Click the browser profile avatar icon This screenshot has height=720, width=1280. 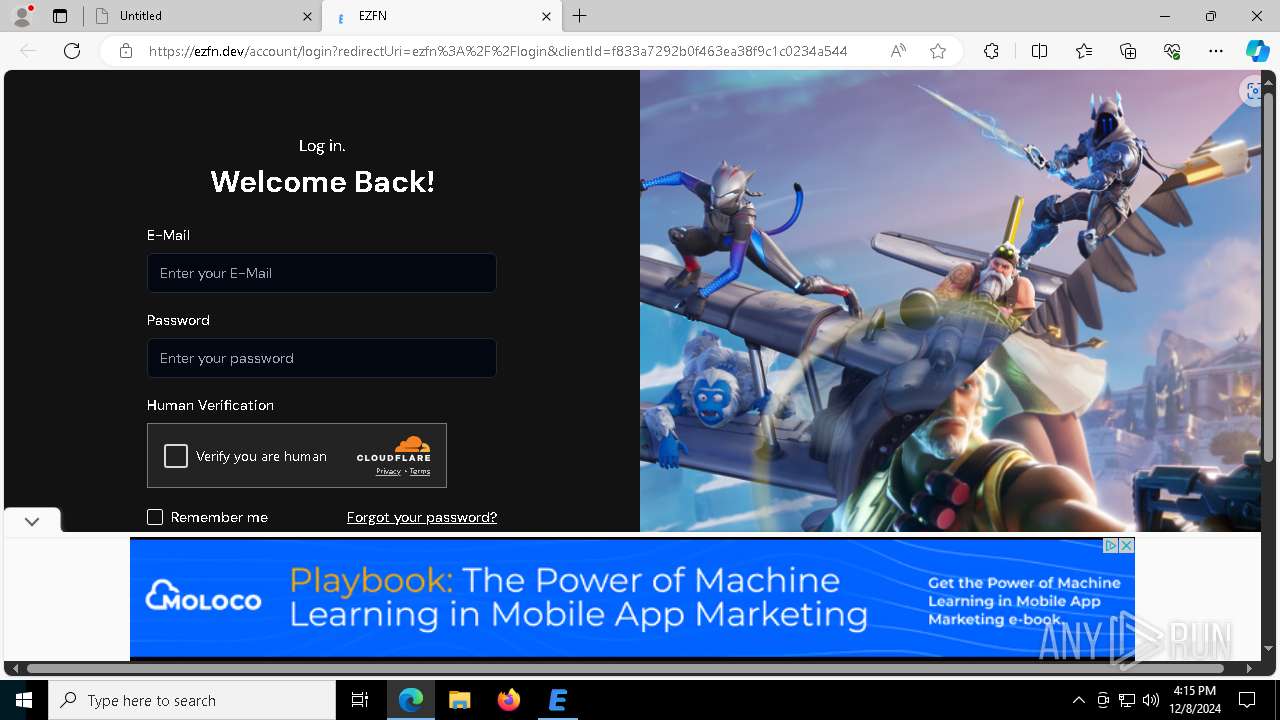[21, 16]
